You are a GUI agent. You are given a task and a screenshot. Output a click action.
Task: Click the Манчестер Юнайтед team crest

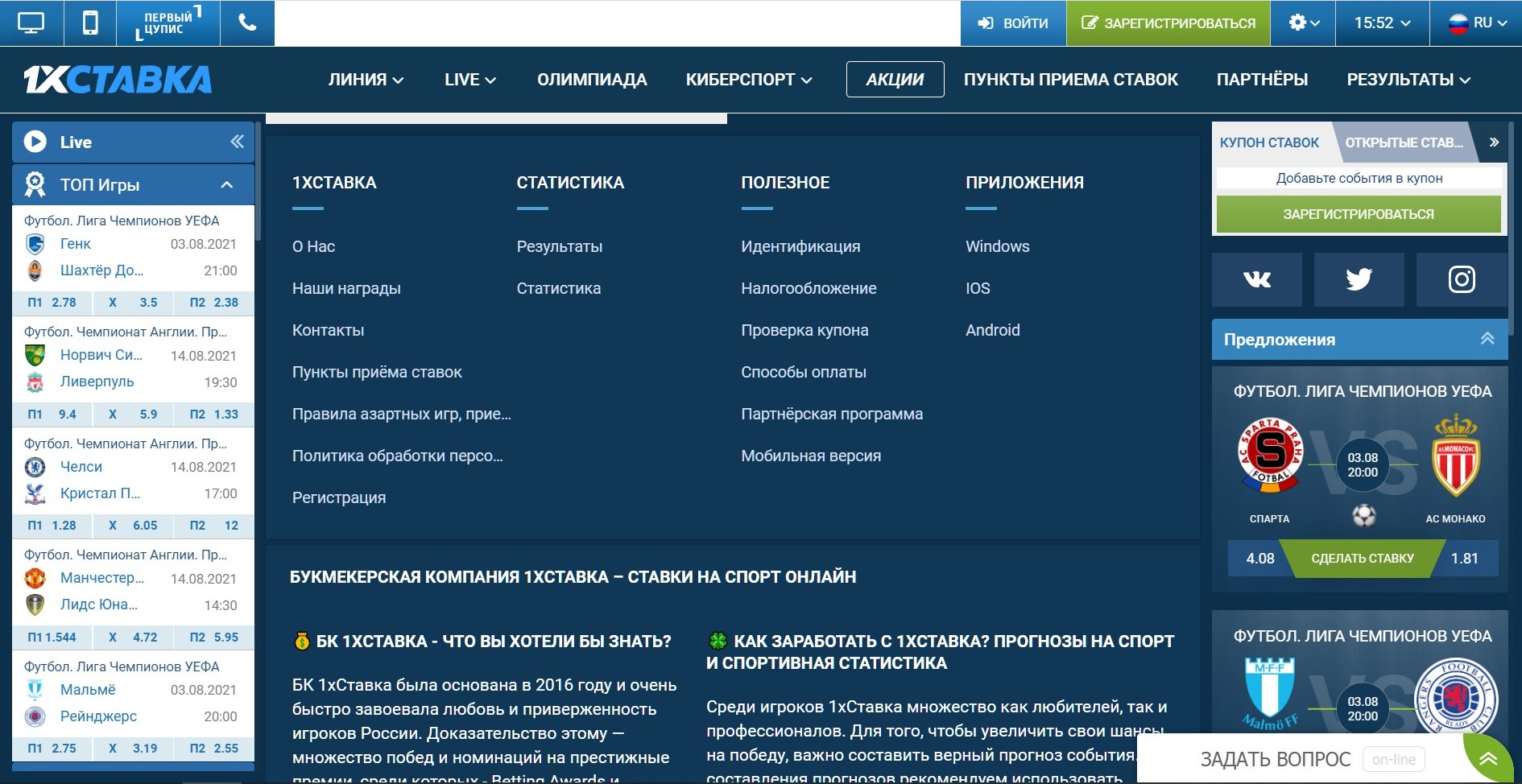tap(35, 578)
